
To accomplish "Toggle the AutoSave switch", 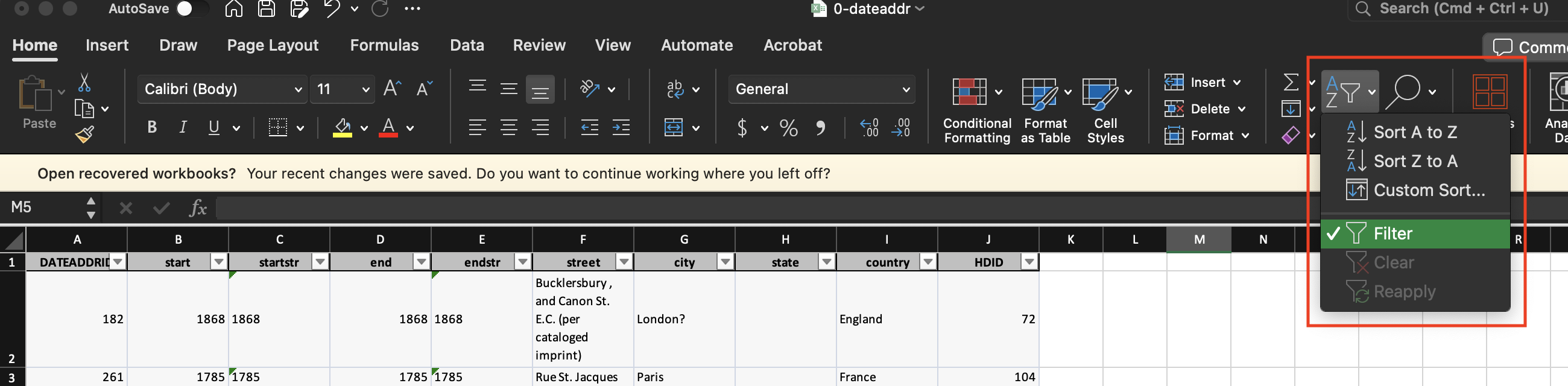I will [x=192, y=9].
